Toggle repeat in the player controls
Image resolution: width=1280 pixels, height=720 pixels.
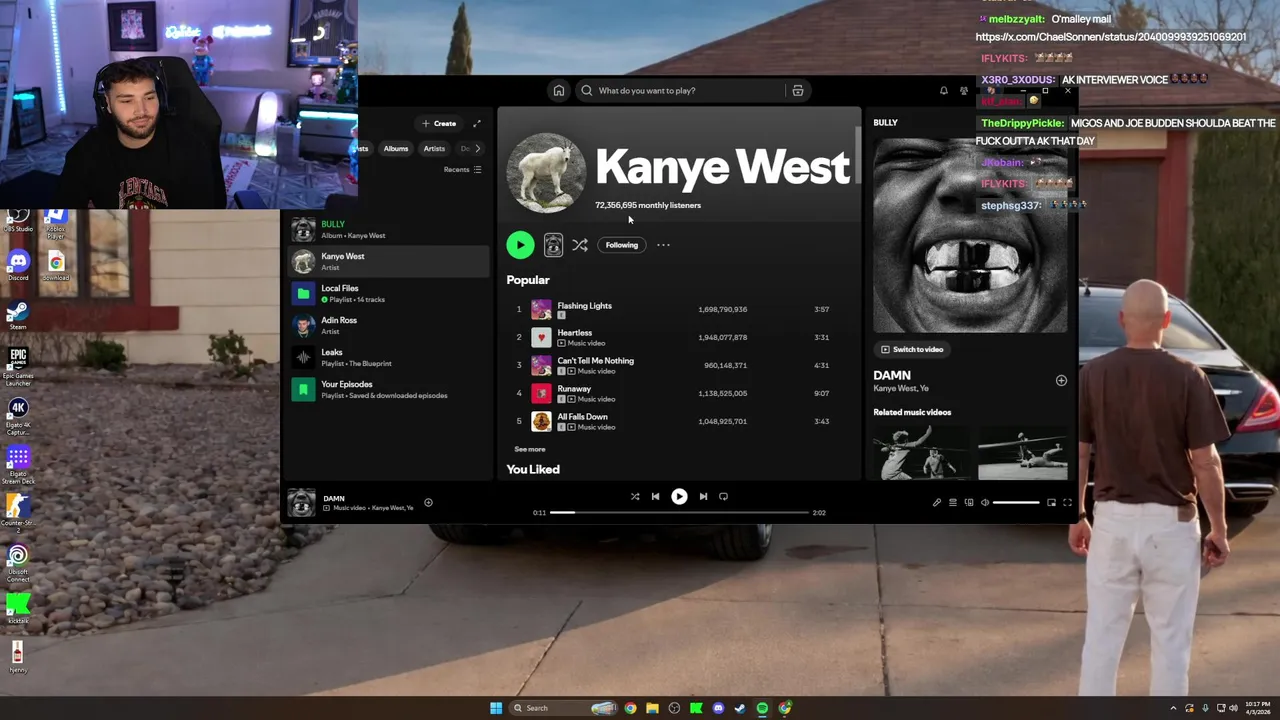723,496
